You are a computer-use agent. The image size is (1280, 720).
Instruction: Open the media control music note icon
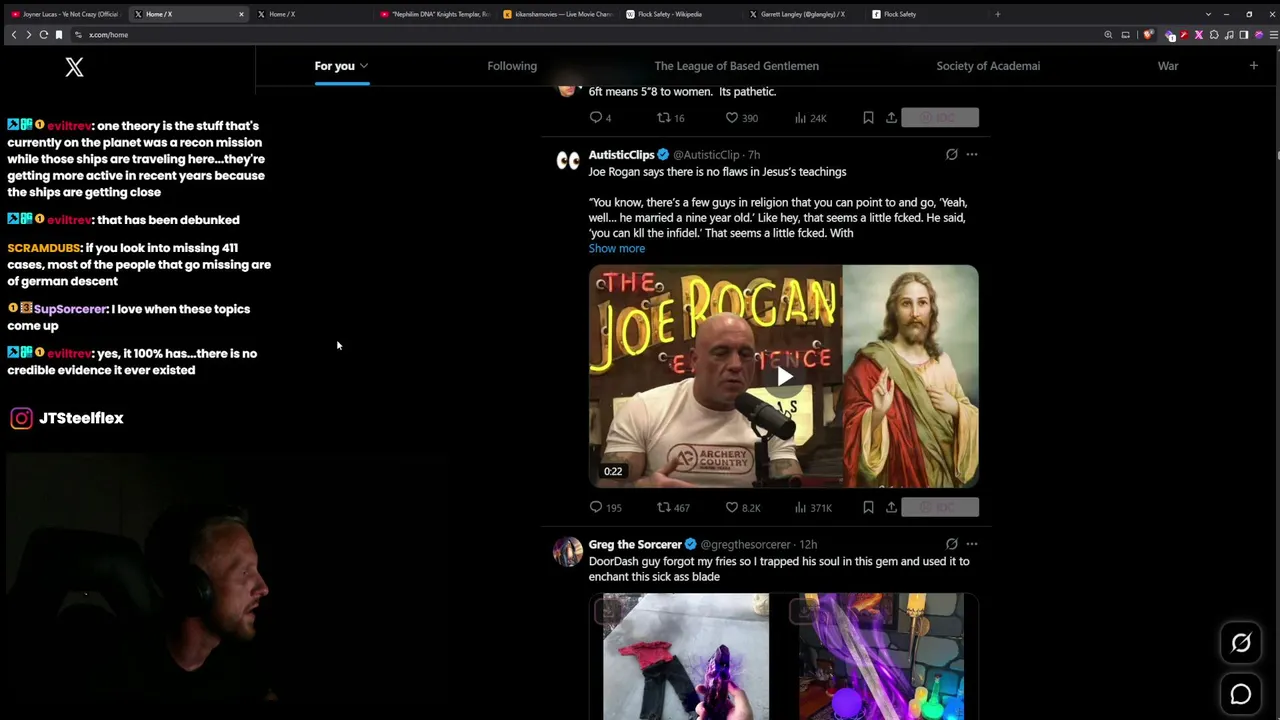(1229, 35)
